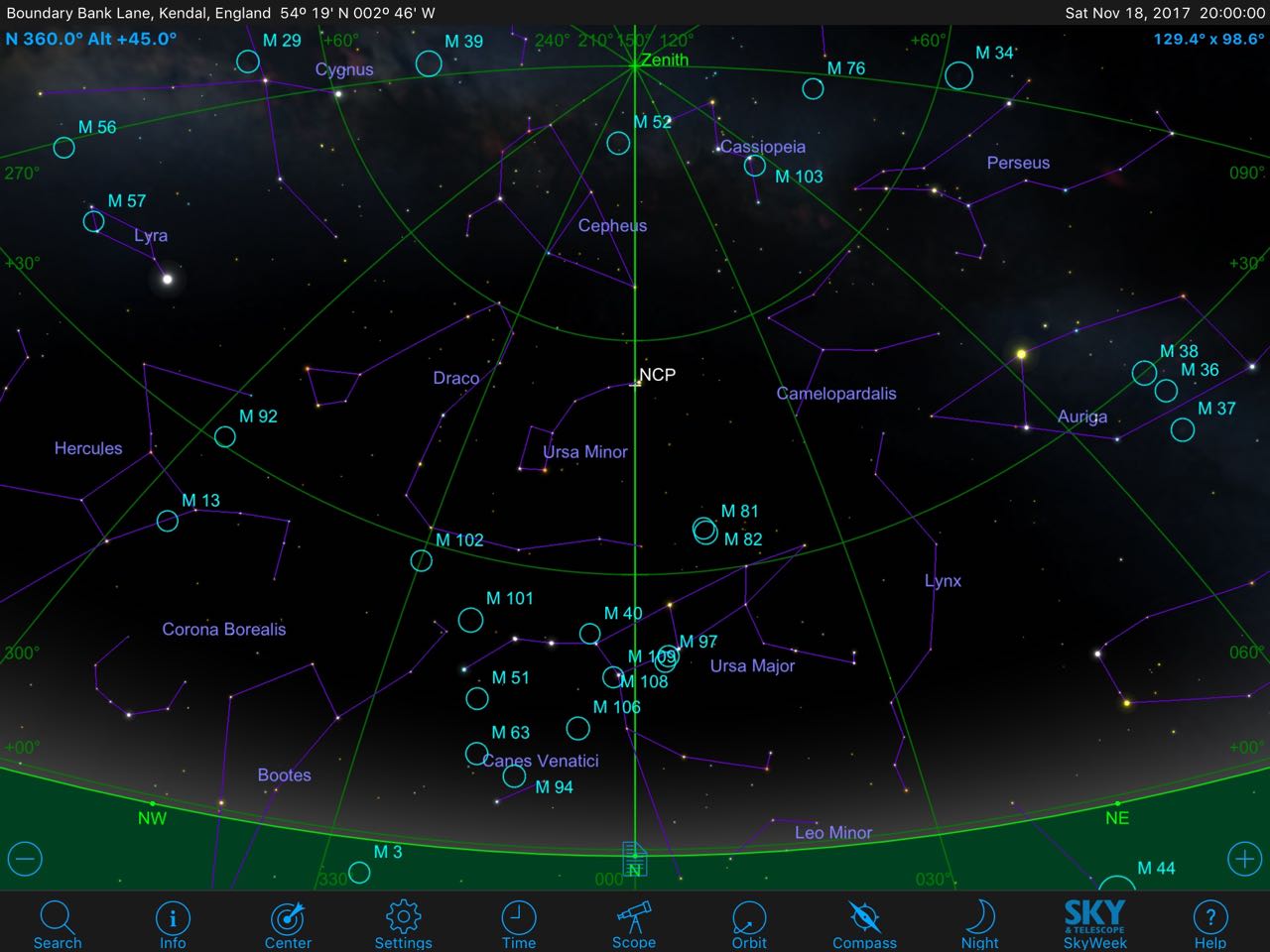The image size is (1270, 952).
Task: Select the M 101 object circle
Action: (470, 620)
